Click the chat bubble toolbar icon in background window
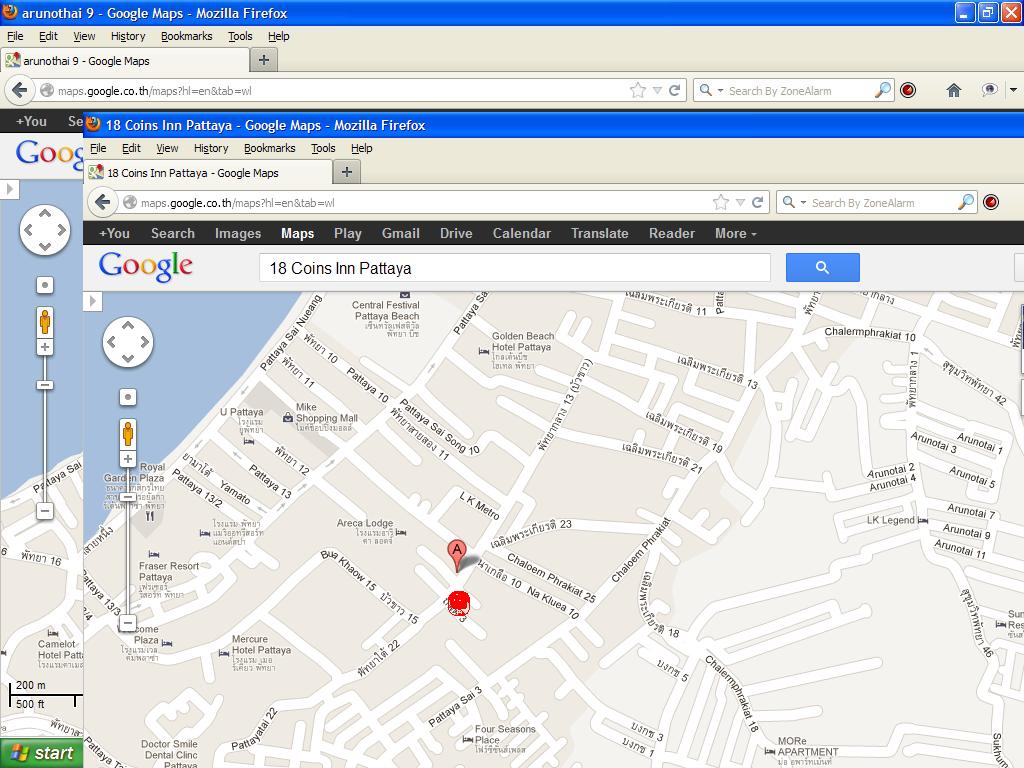1024x768 pixels. click(989, 90)
